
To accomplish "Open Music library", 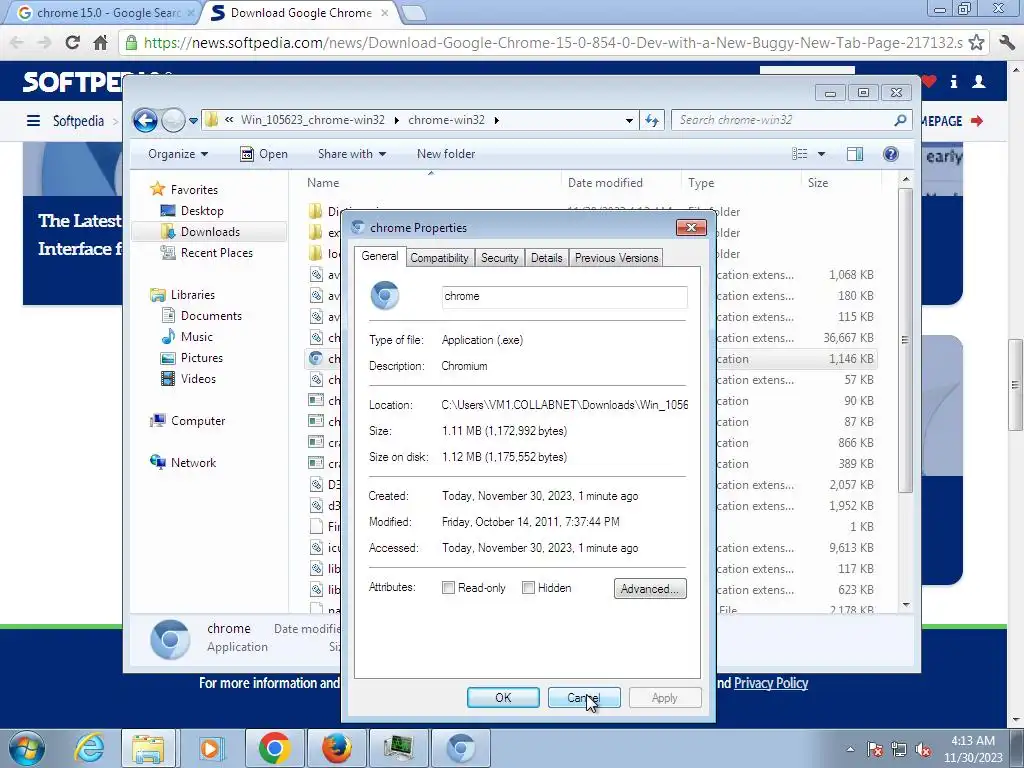I will 197,337.
